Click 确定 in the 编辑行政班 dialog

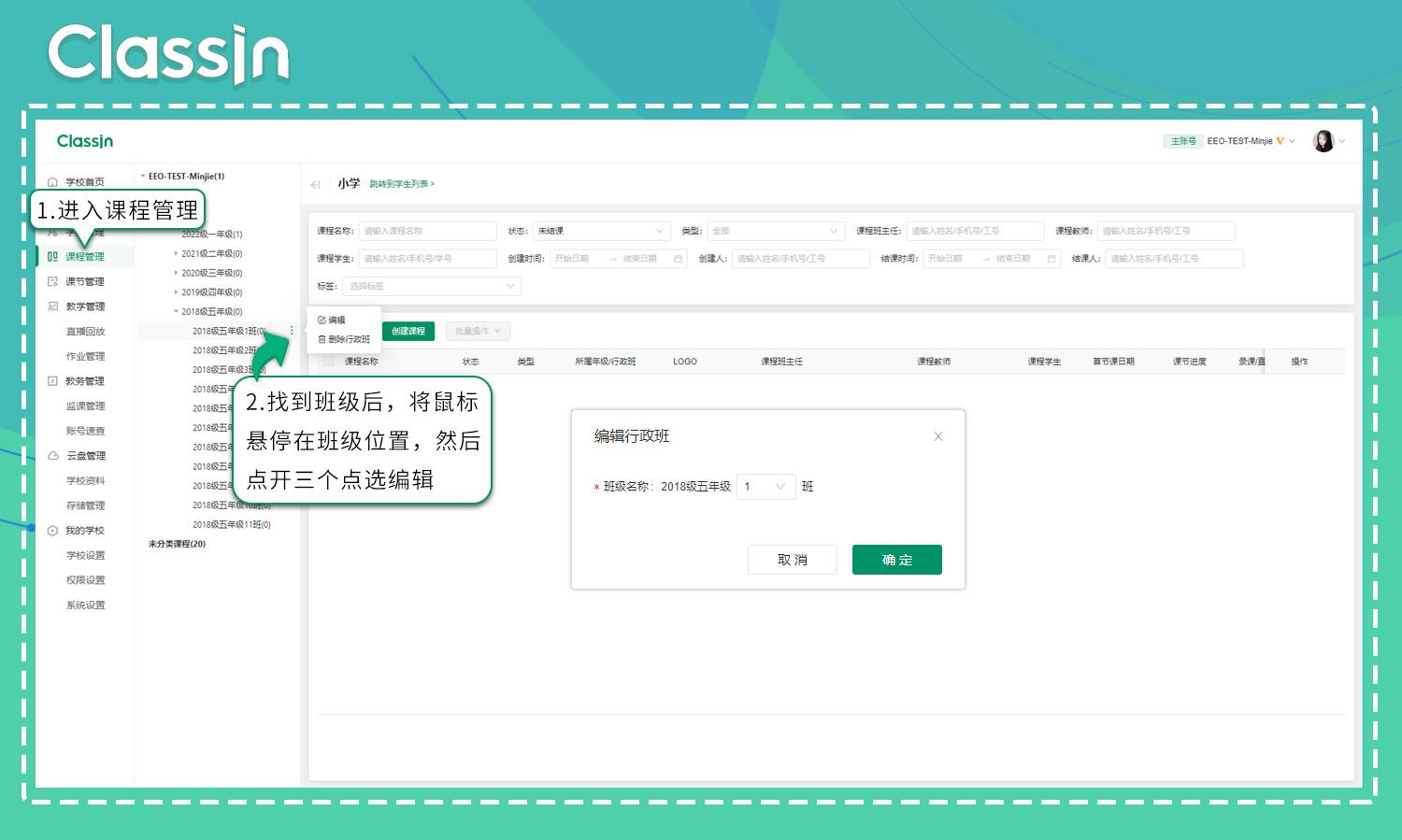tap(897, 560)
